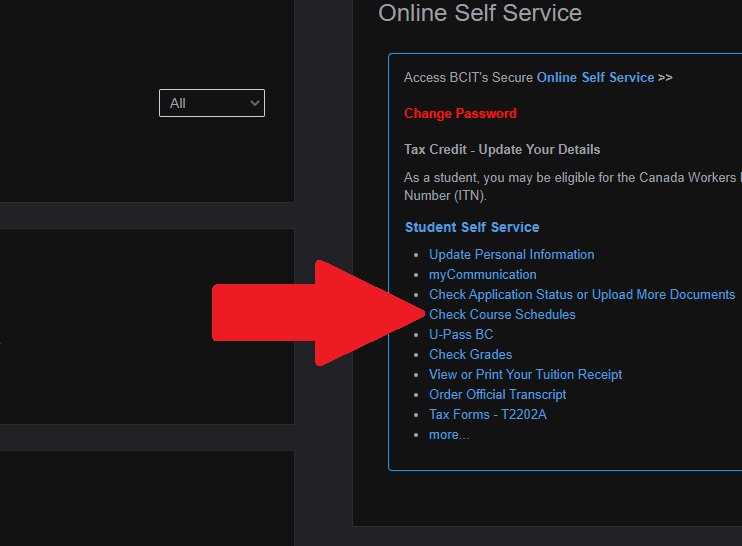742x546 pixels.
Task: Open the Order Official Transcript link
Action: 497,395
